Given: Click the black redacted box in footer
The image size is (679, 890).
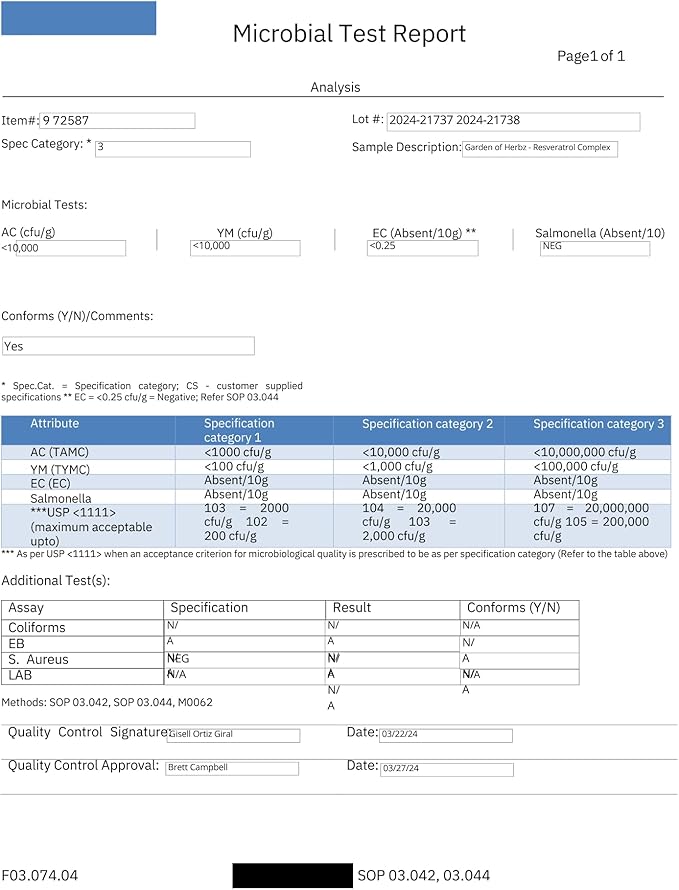Looking at the screenshot, I should [x=292, y=875].
